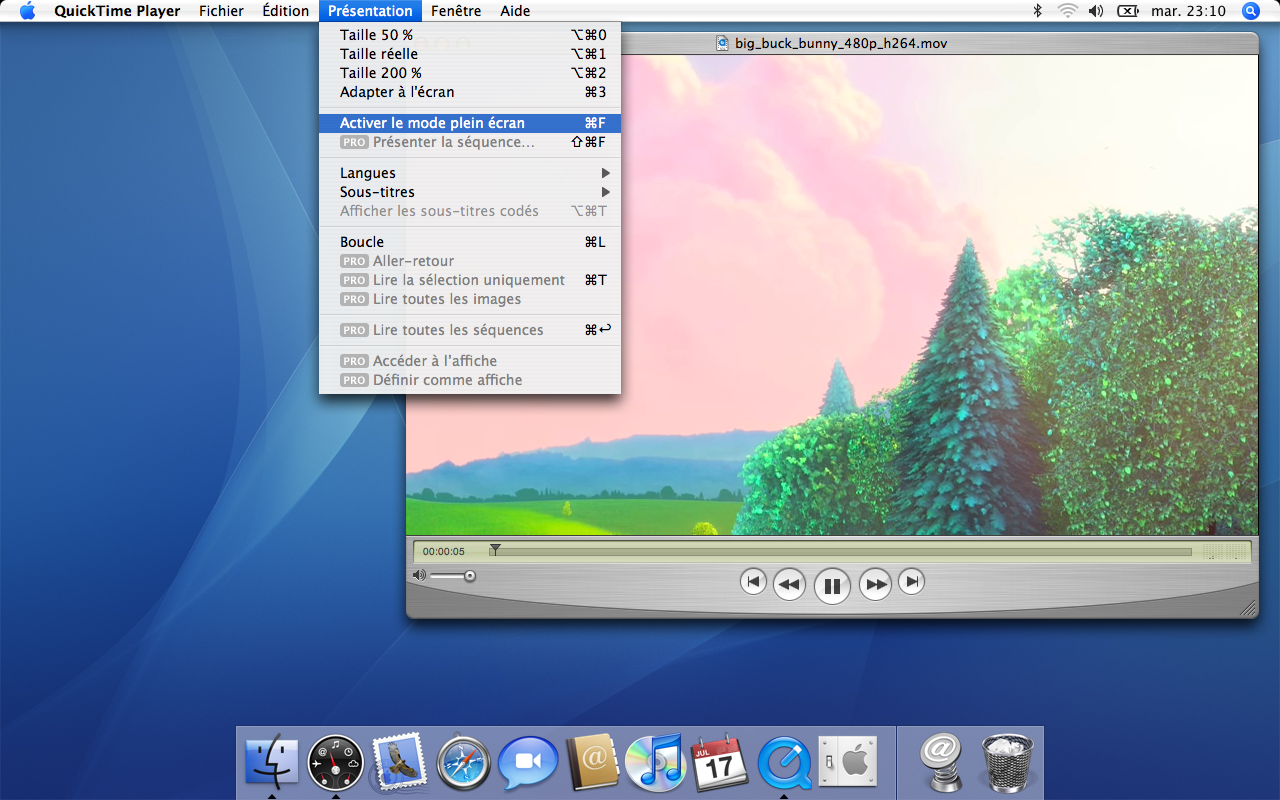
Task: Click the timeline playhead marker
Action: pyautogui.click(x=495, y=549)
